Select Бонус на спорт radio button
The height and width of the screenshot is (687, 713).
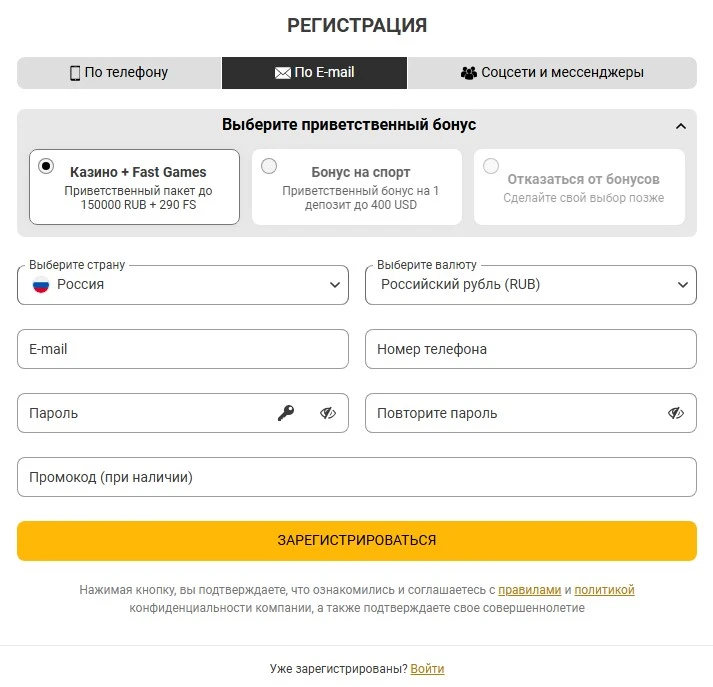click(x=269, y=166)
